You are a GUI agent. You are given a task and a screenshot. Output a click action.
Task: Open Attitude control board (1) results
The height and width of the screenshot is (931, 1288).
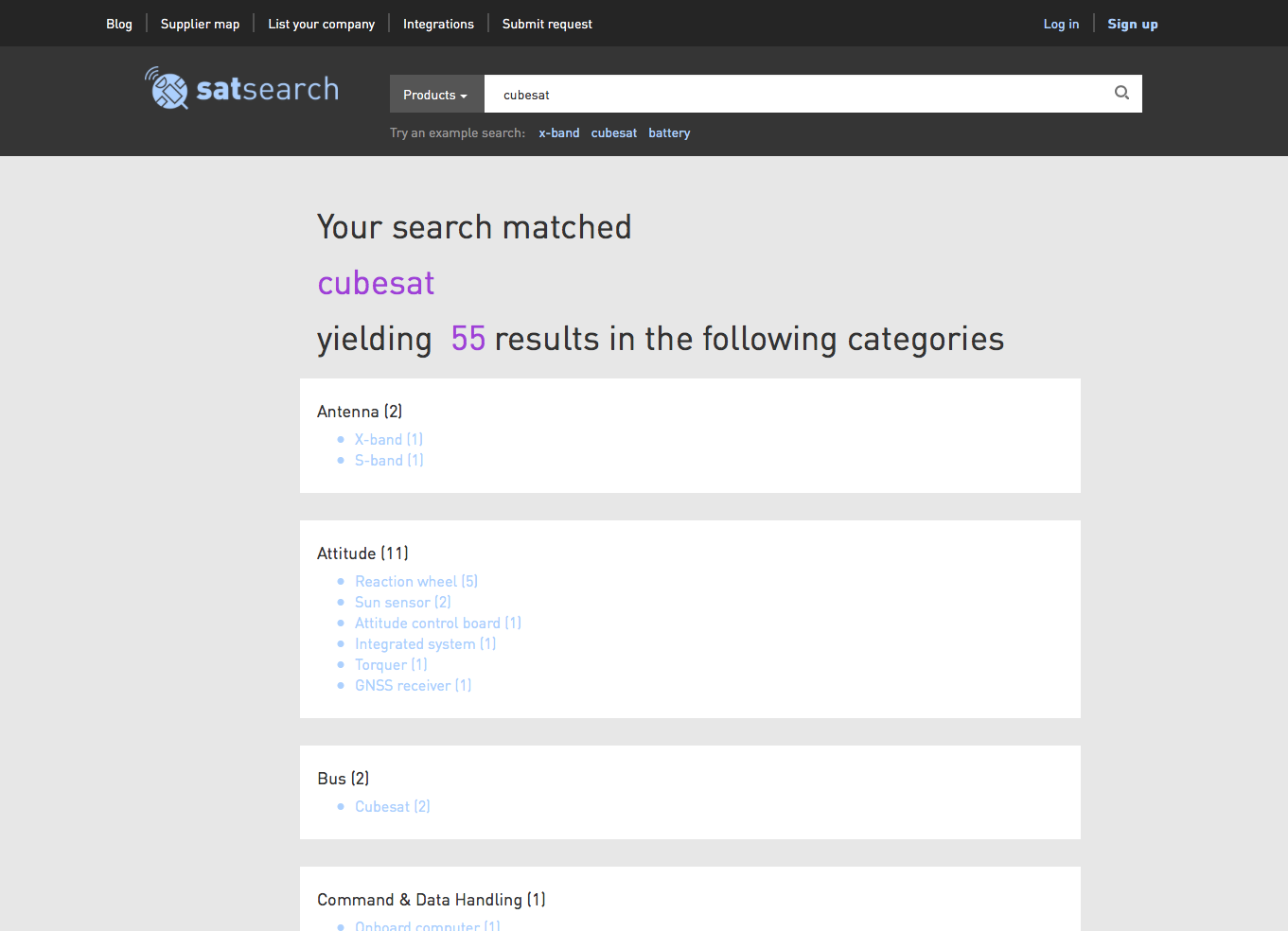coord(438,623)
